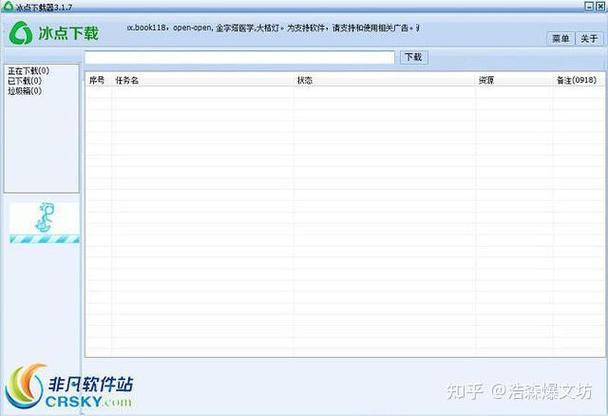Click the scrolling announcement text at top

point(273,28)
